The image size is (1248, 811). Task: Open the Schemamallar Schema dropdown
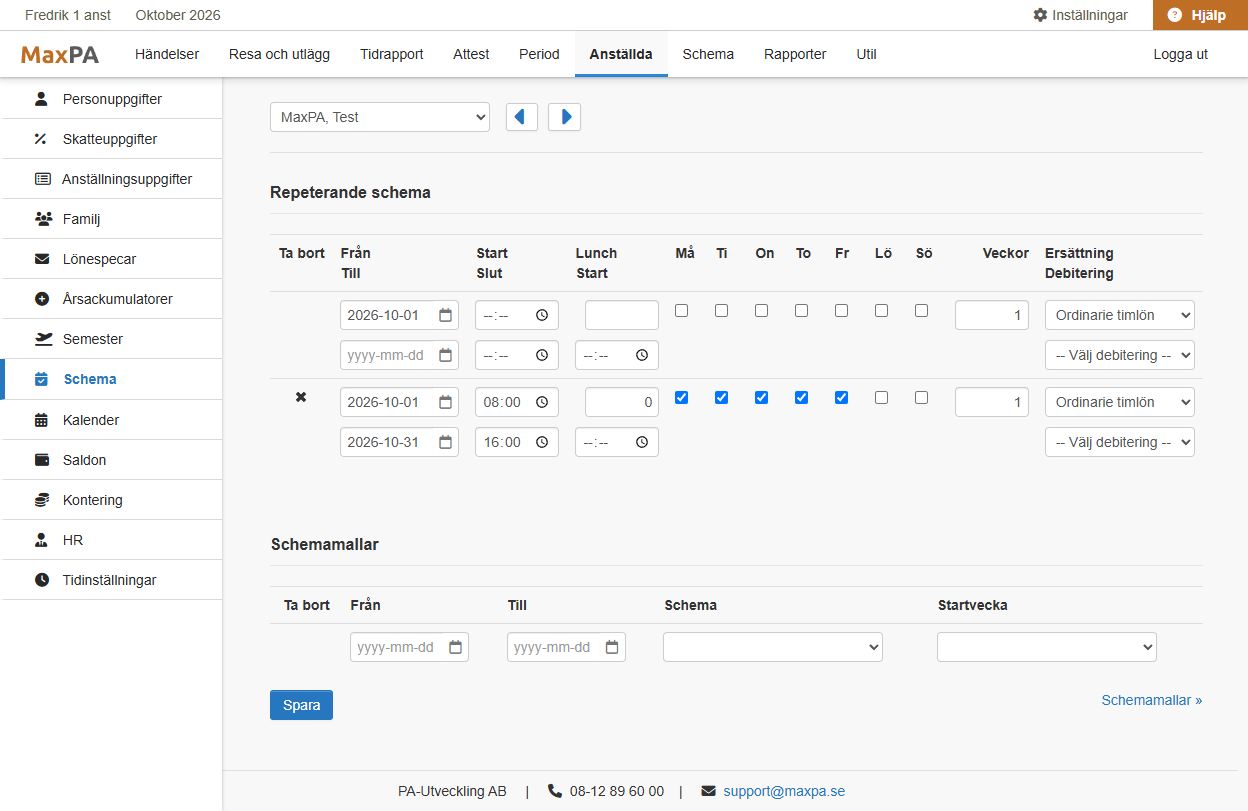point(773,647)
